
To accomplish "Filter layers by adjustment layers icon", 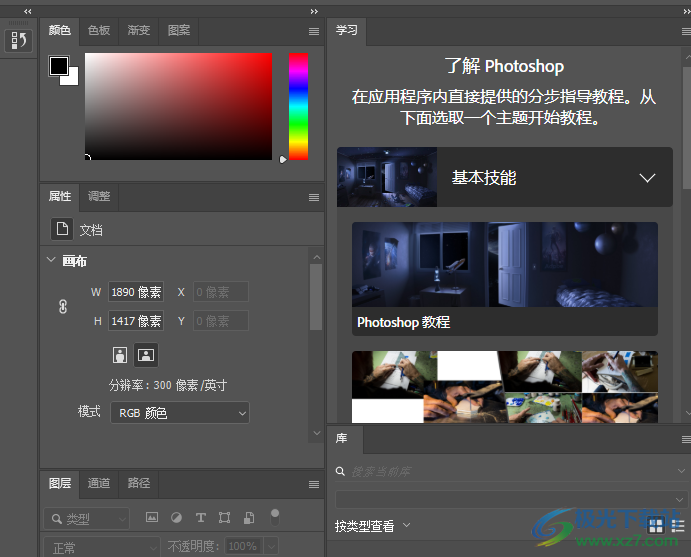I will point(176,517).
